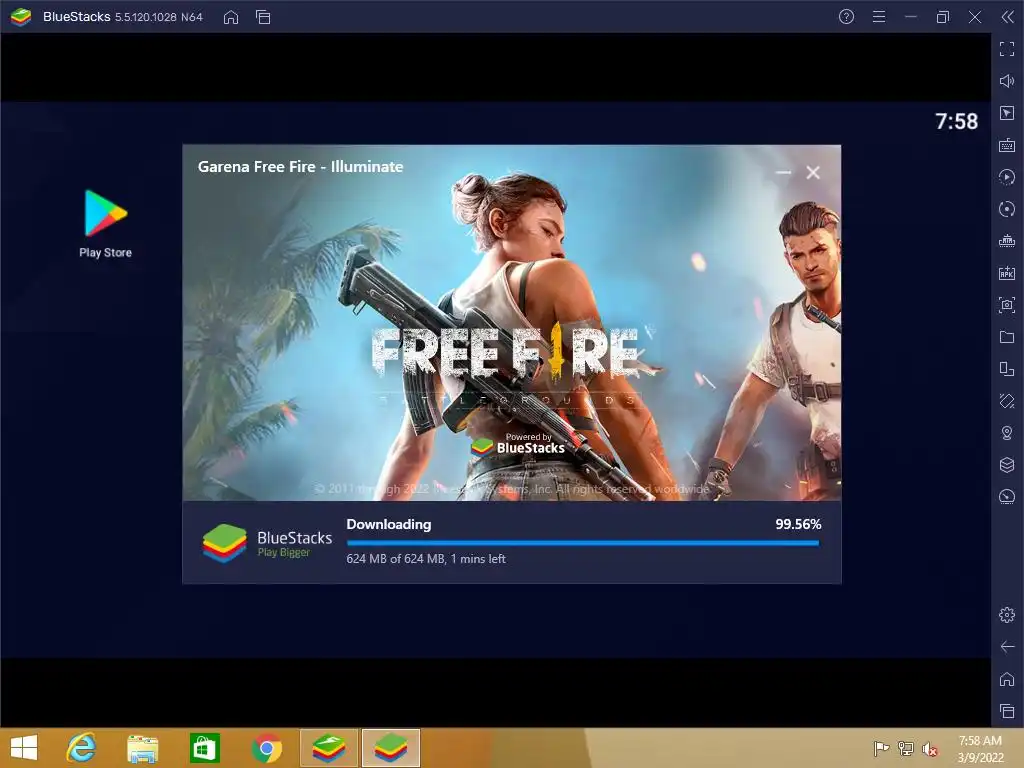1024x768 pixels.
Task: Click the Garena Free Fire - Illuminate title
Action: (300, 167)
